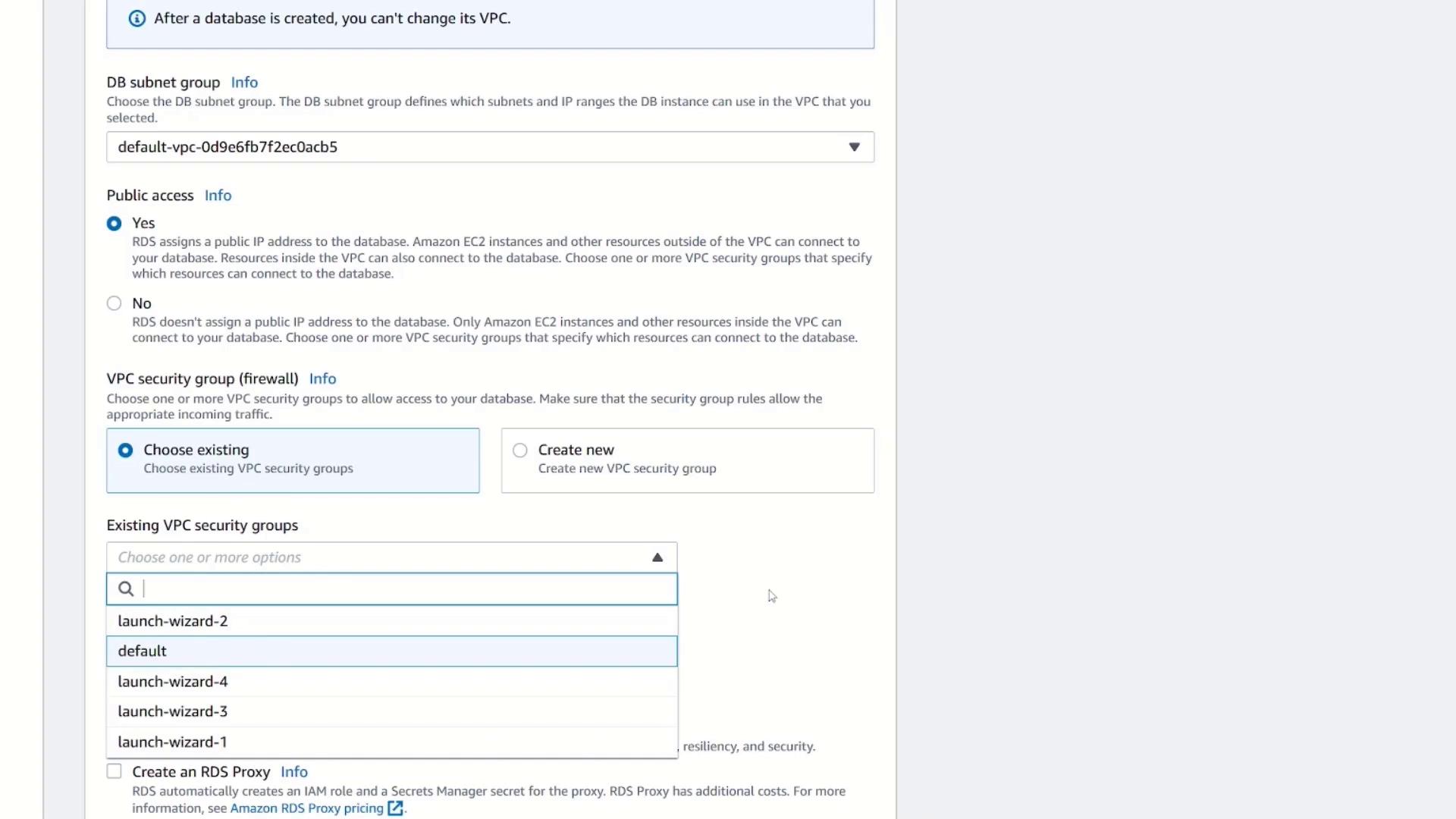Click the info circle icon in VPC notice

tap(136, 19)
